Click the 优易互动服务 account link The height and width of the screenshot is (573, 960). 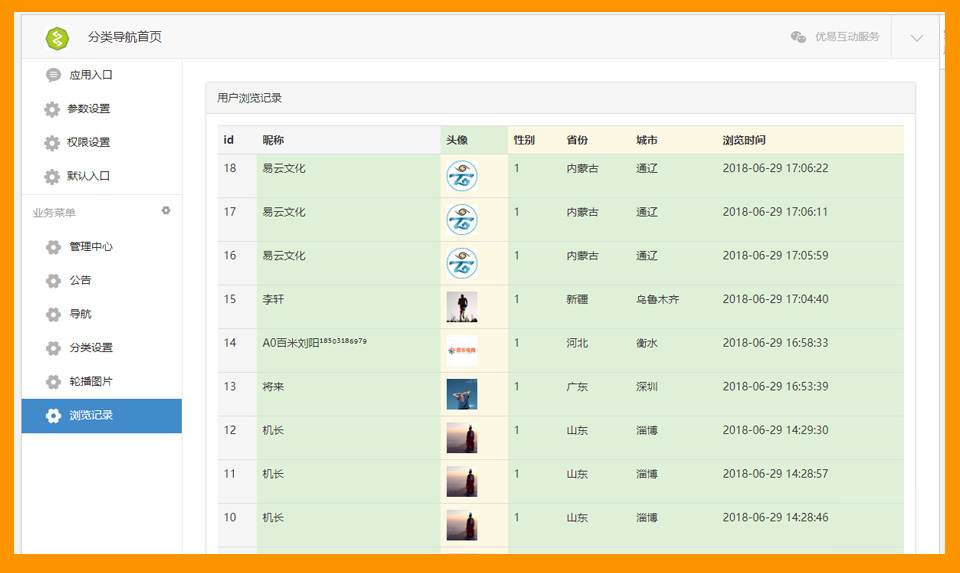point(847,37)
